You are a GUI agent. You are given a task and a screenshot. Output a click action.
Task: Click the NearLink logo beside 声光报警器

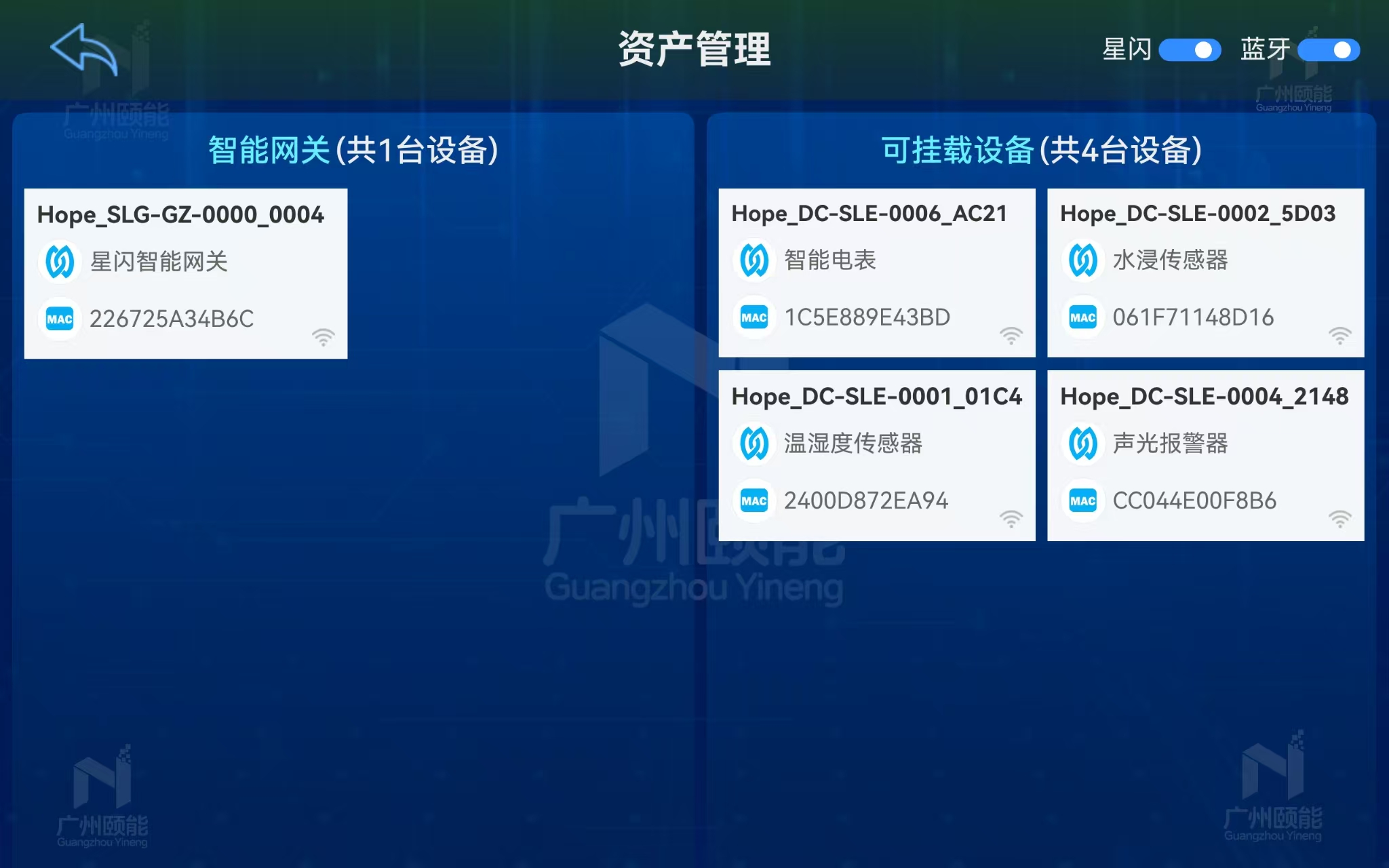point(1083,443)
